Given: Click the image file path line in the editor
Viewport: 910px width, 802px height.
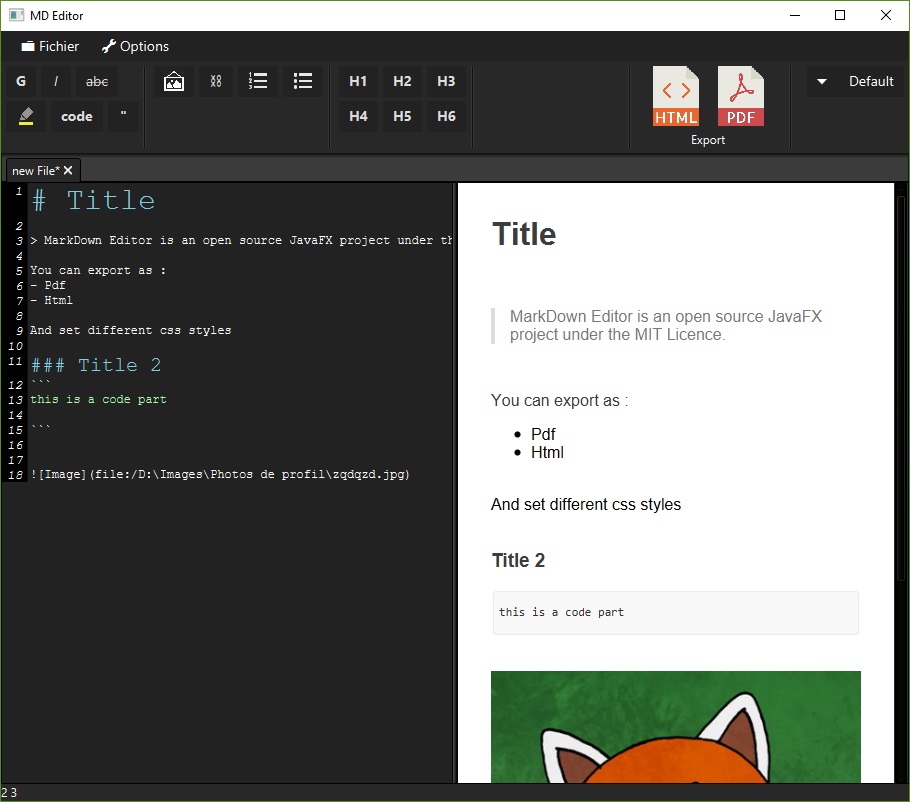Looking at the screenshot, I should (220, 475).
